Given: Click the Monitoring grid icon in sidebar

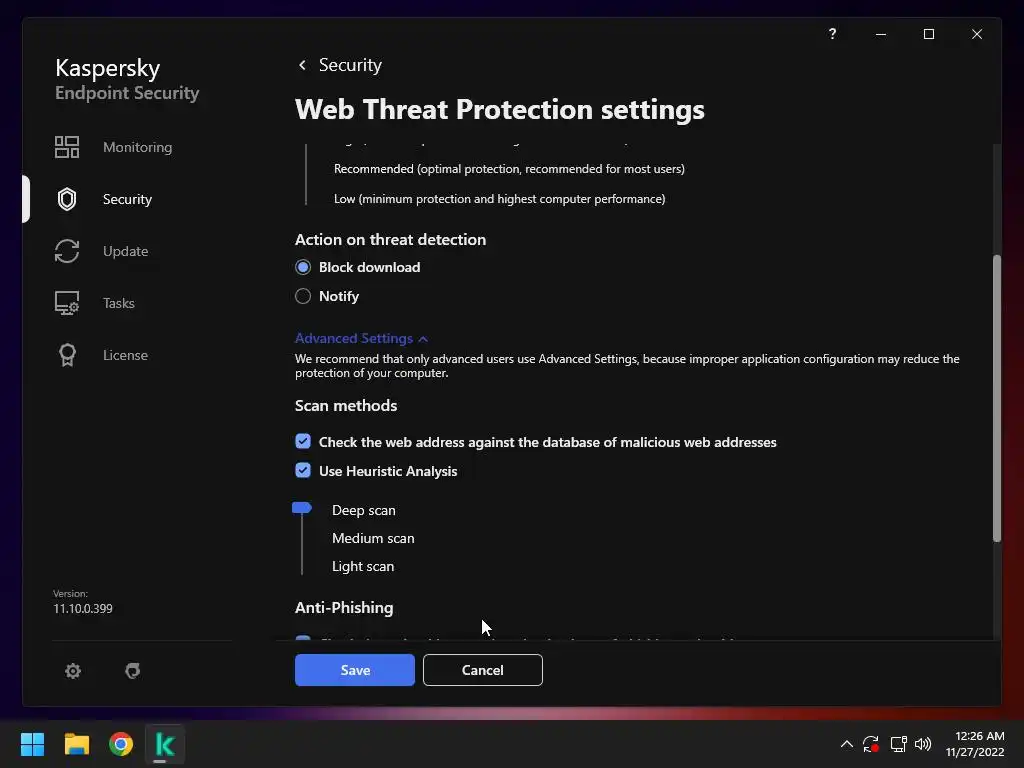Looking at the screenshot, I should (67, 147).
